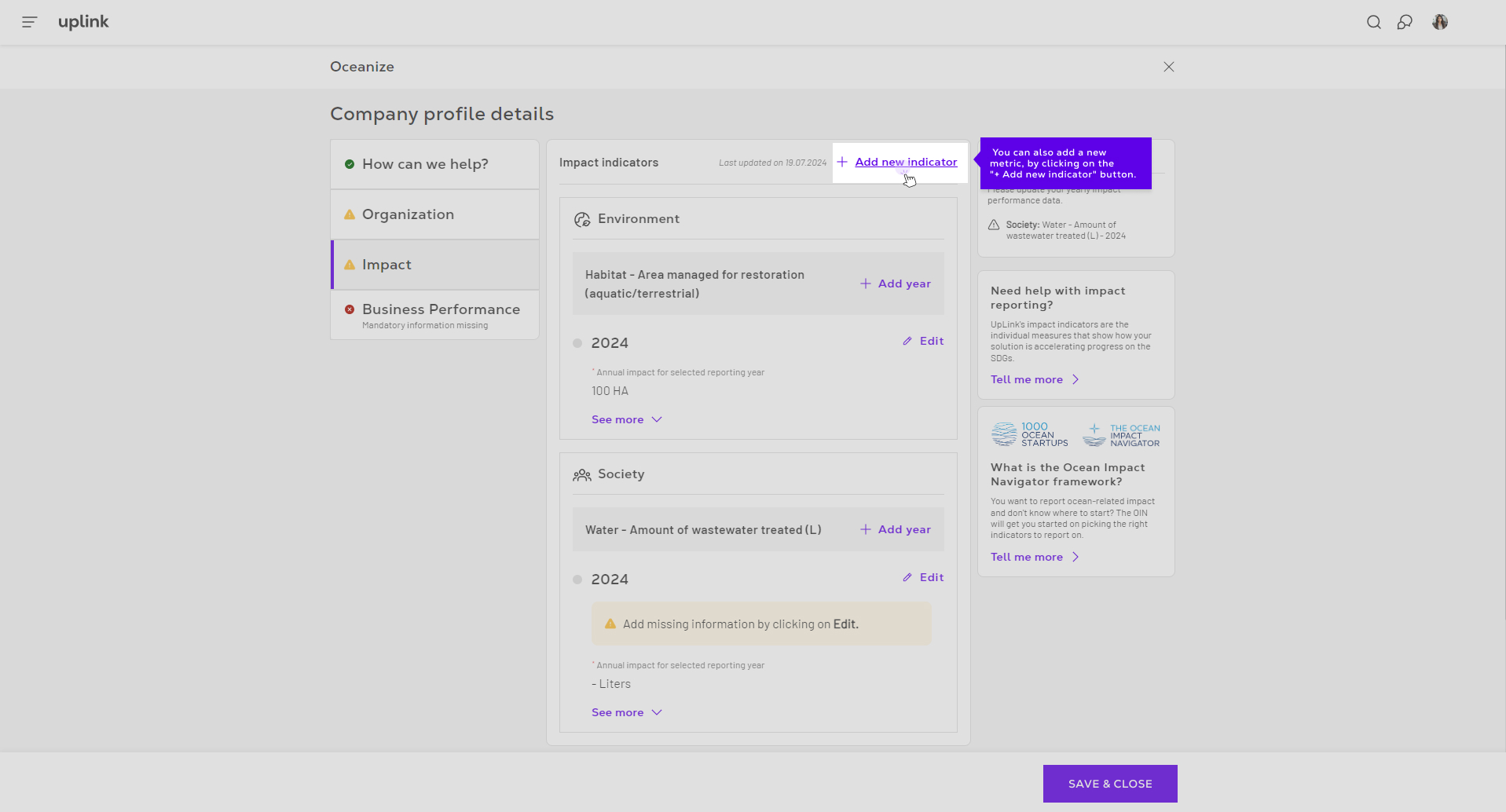The image size is (1506, 812).
Task: Select the 2024 radio dot under Habitat
Action: point(577,343)
